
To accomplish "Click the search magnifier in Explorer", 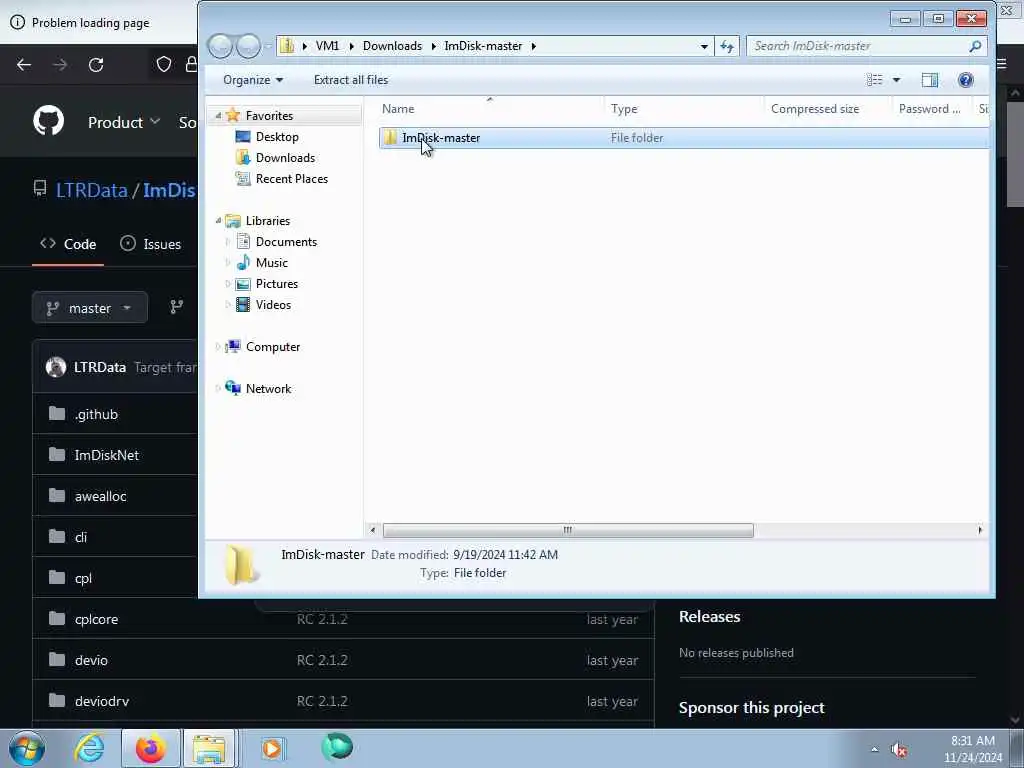I will coord(975,46).
